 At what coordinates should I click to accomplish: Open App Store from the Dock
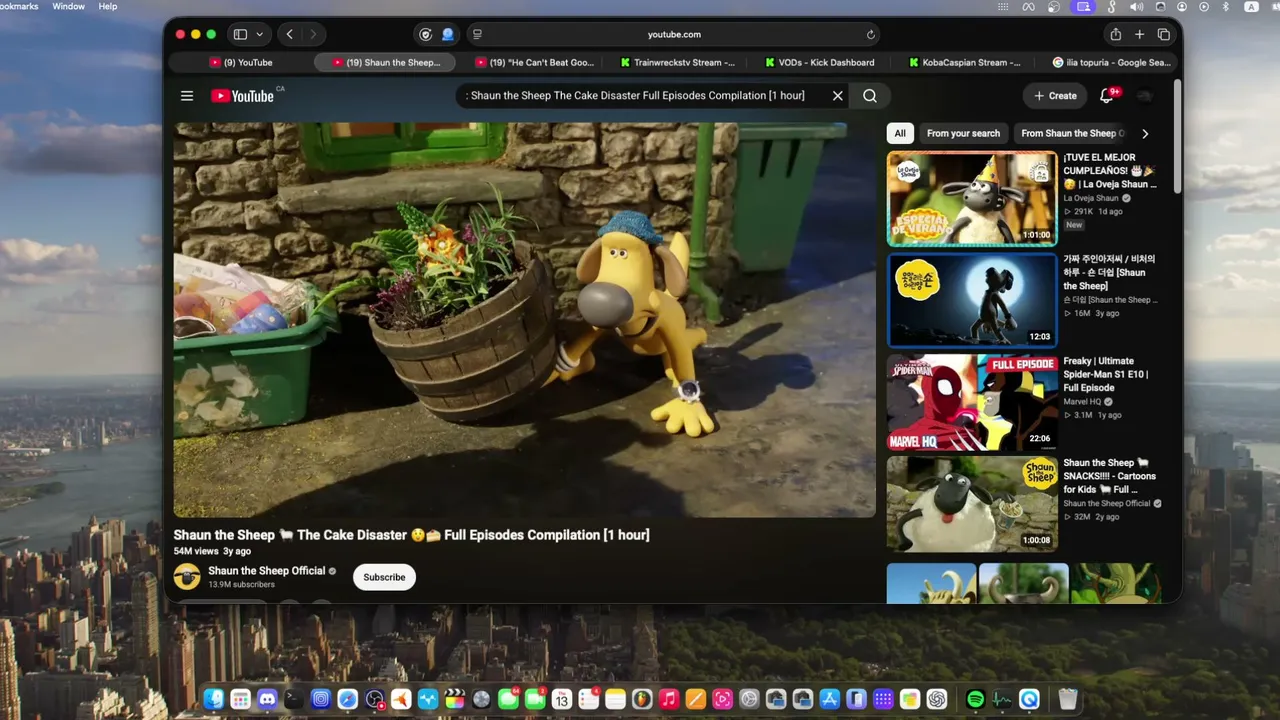tap(829, 699)
